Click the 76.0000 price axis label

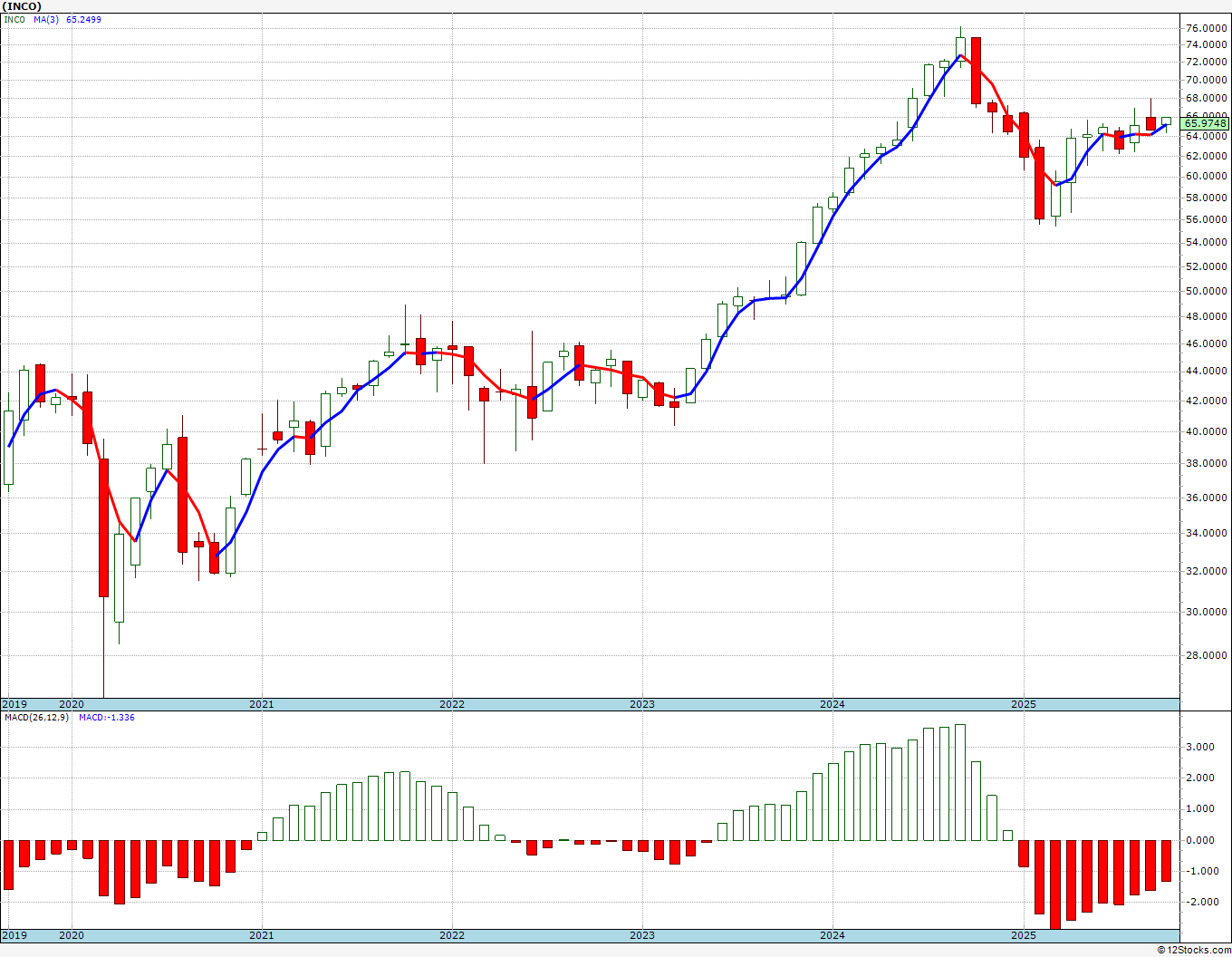coord(1207,28)
